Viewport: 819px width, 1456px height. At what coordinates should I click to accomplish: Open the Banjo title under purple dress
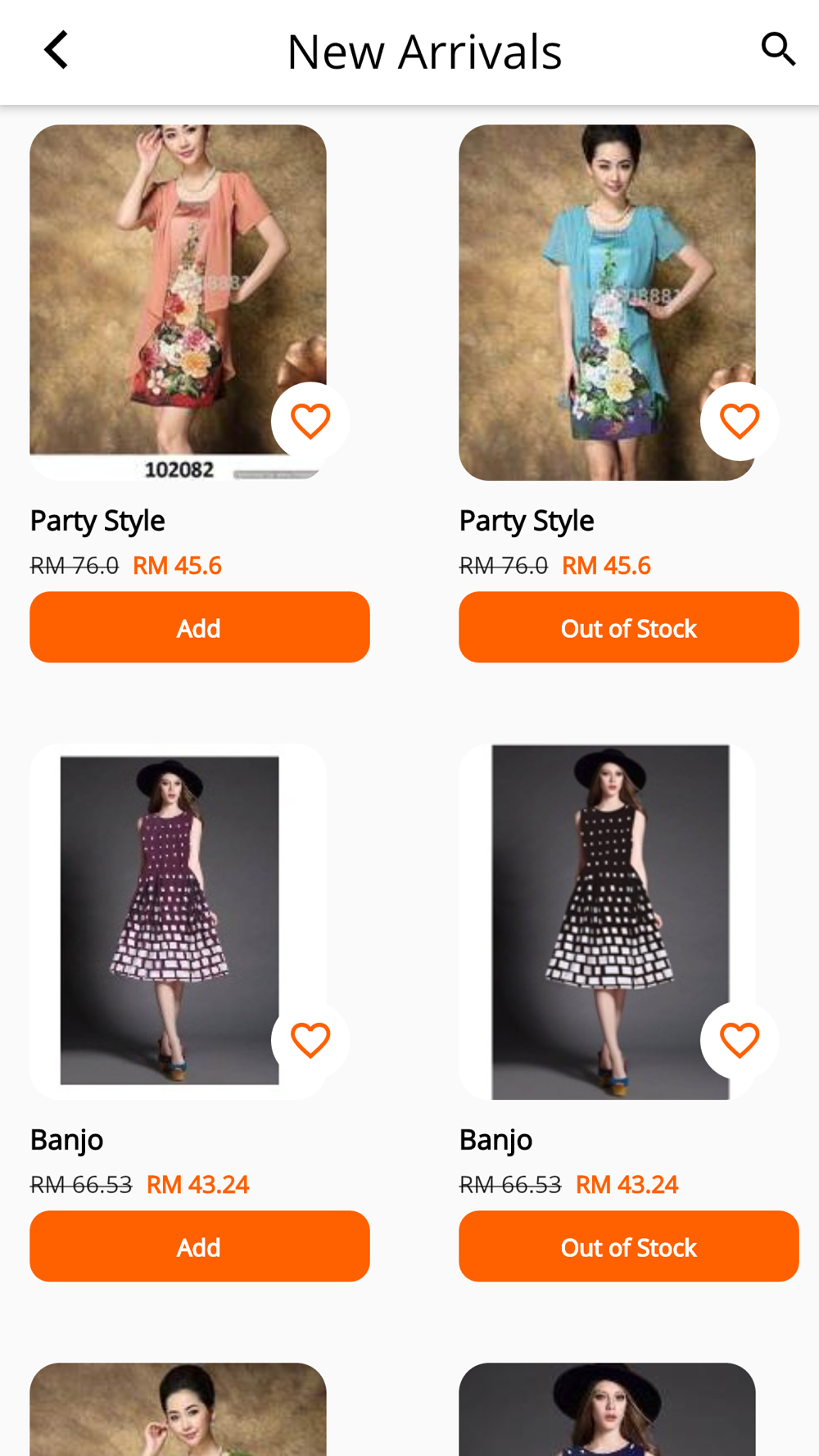(x=66, y=1140)
